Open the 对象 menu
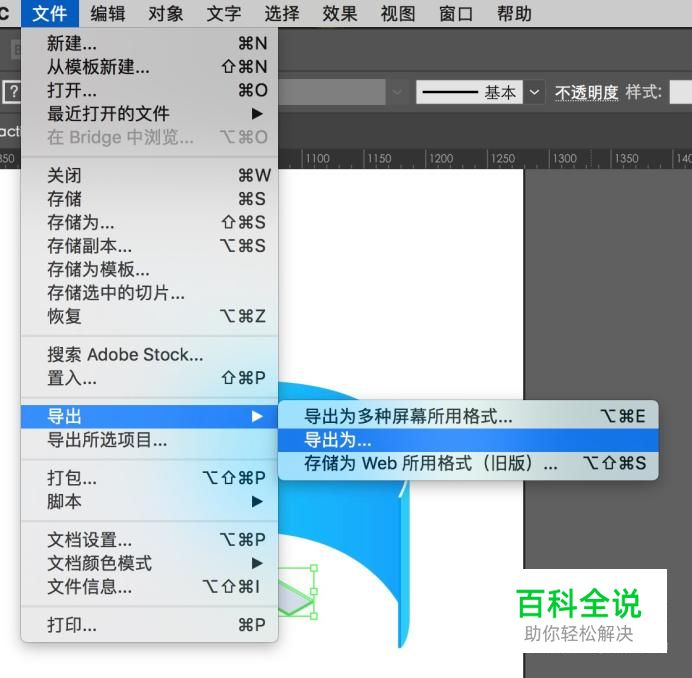The image size is (692, 678). pyautogui.click(x=165, y=14)
